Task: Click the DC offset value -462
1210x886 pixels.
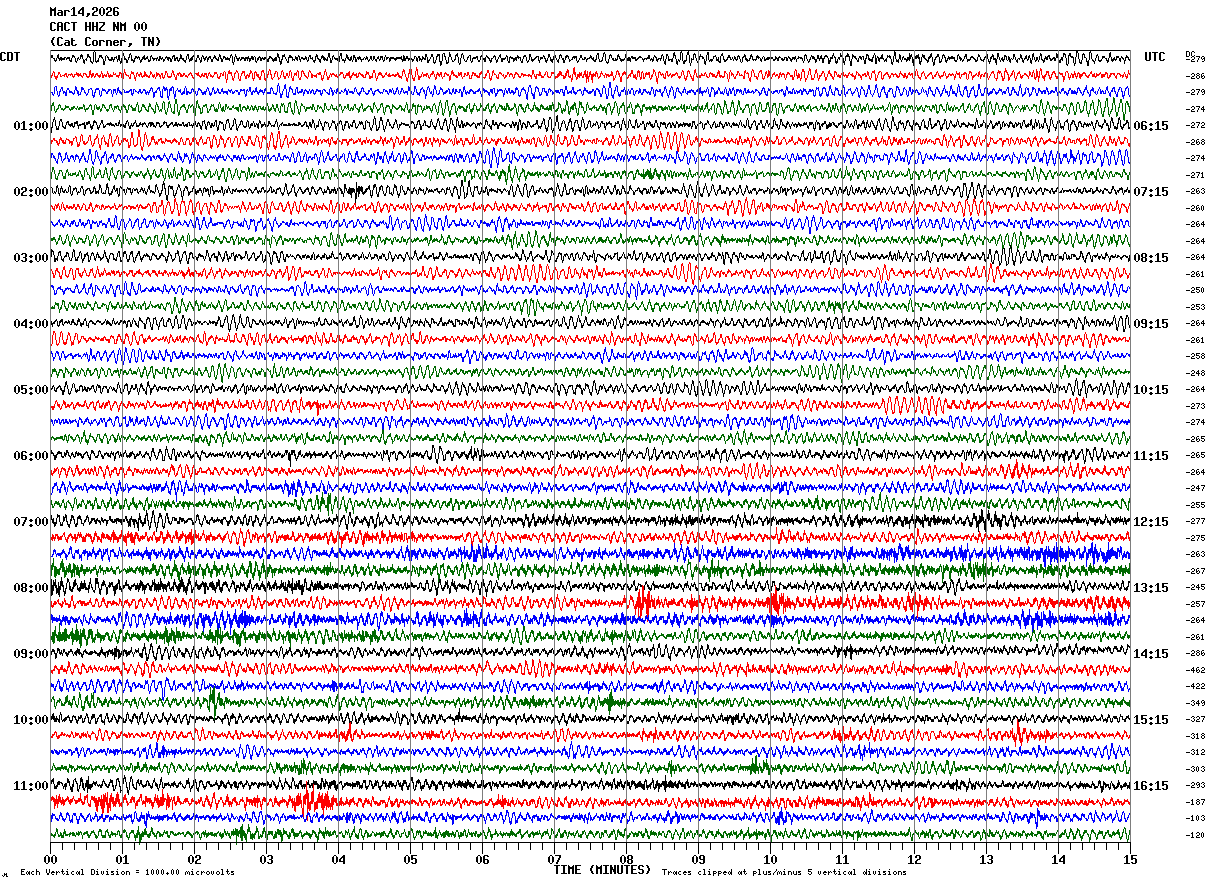Action: 1195,670
